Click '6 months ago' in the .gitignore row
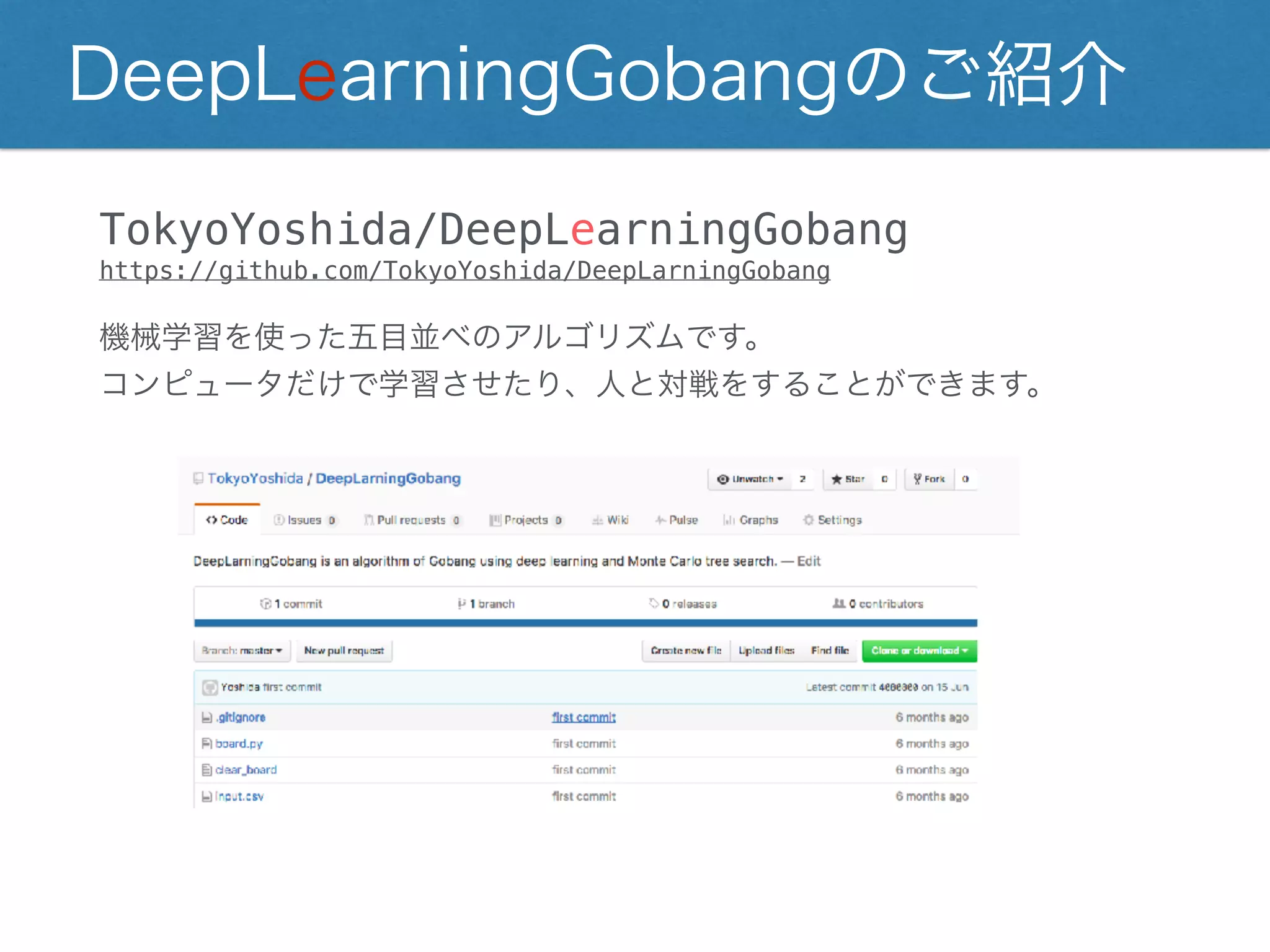 click(x=931, y=717)
